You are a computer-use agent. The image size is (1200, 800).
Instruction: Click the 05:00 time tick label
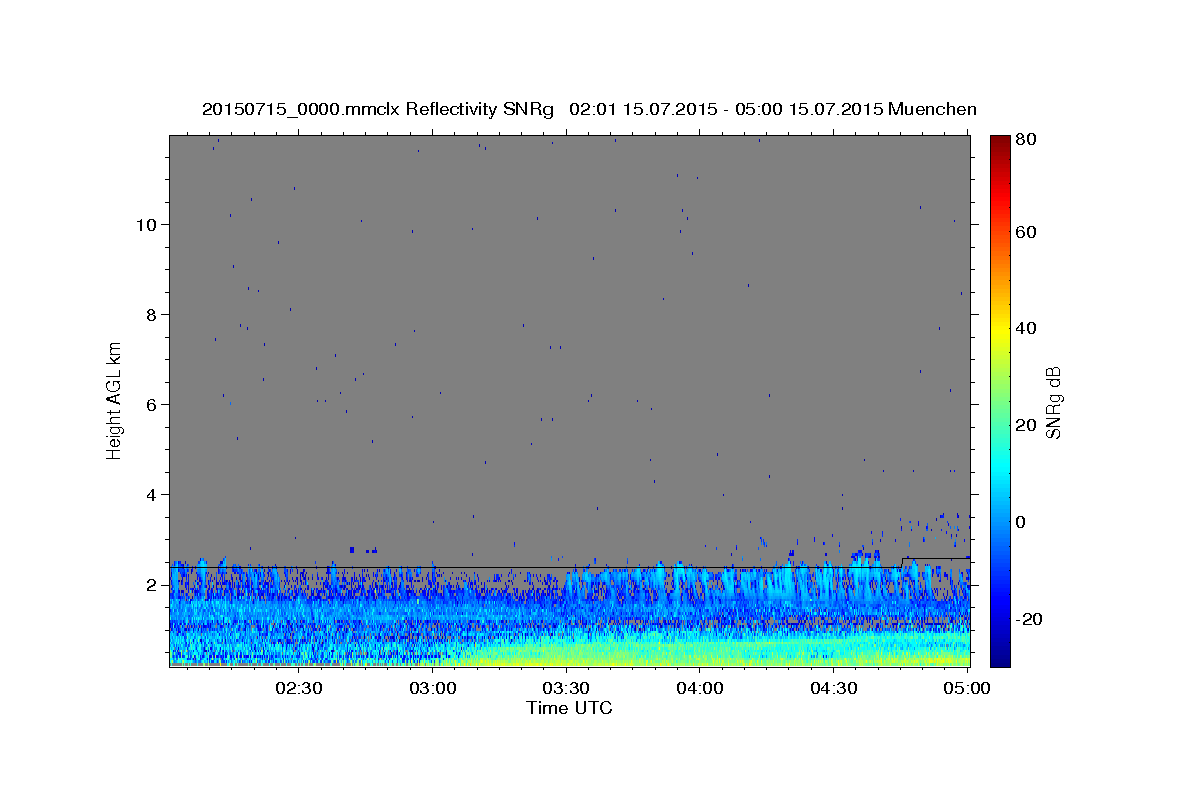coord(967,688)
